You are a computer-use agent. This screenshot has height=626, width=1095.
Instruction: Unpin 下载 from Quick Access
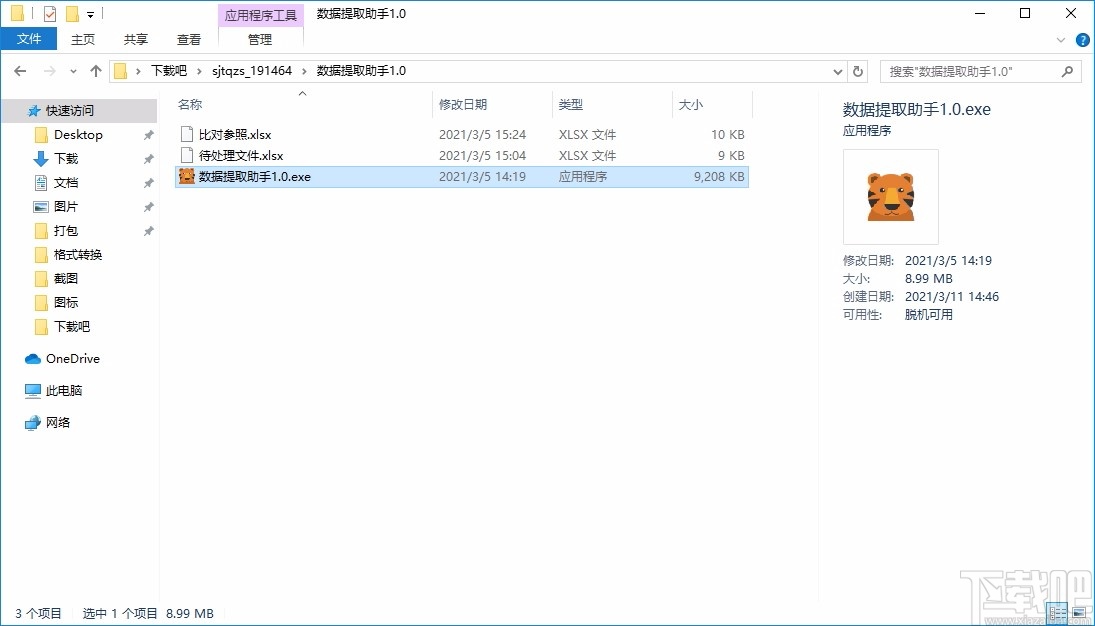click(148, 159)
